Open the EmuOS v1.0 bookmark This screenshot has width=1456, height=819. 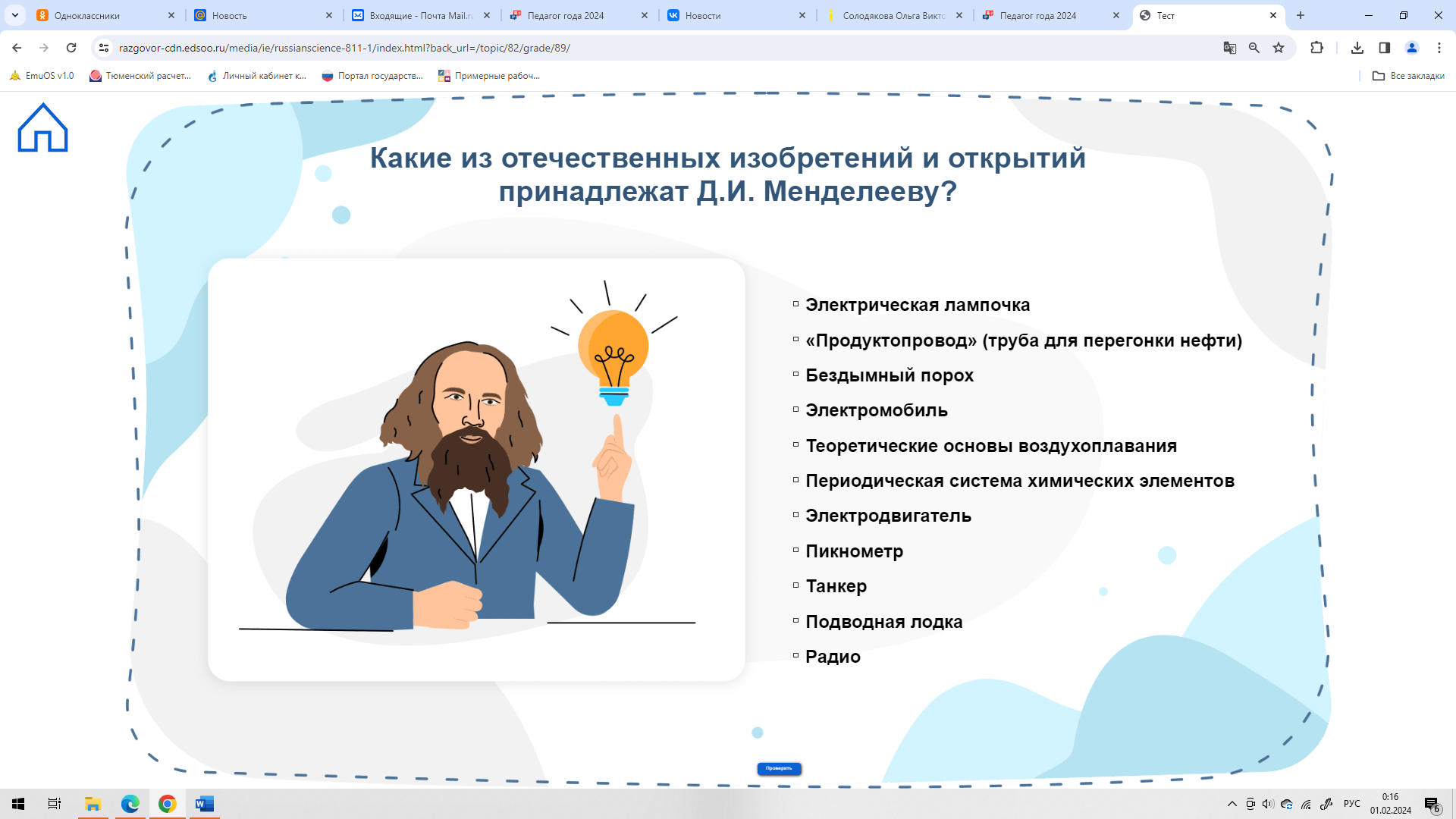click(42, 76)
